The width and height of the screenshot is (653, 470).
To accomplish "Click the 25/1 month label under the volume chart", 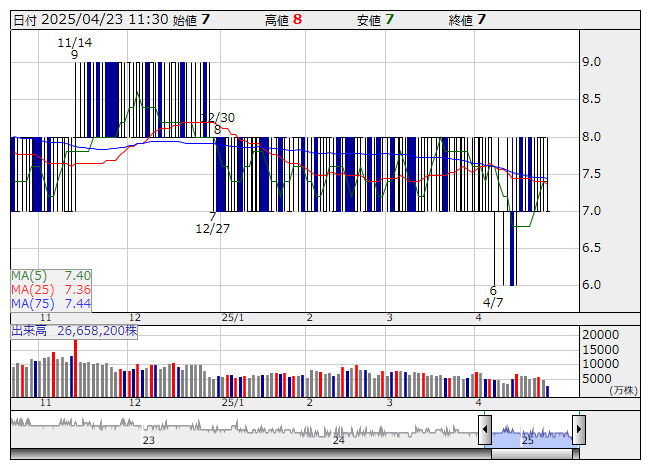I will pos(233,403).
